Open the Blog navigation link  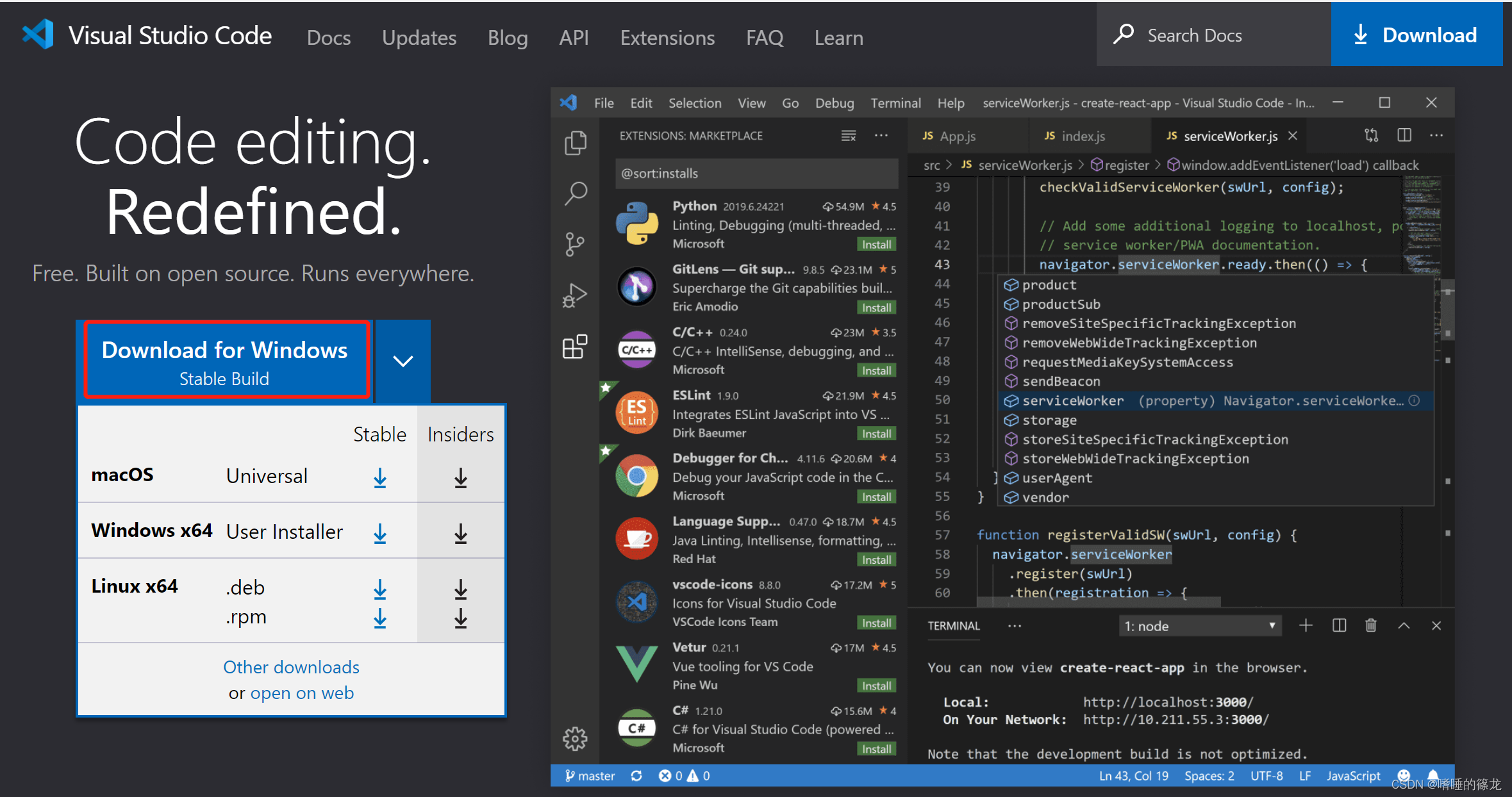[x=508, y=38]
